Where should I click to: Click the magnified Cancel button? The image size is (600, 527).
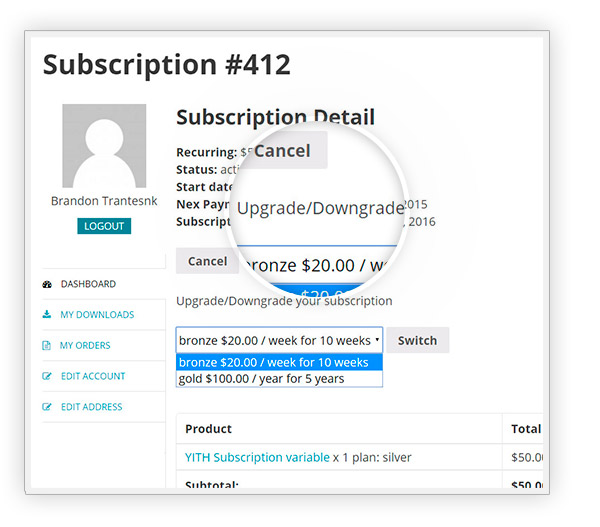pyautogui.click(x=283, y=151)
